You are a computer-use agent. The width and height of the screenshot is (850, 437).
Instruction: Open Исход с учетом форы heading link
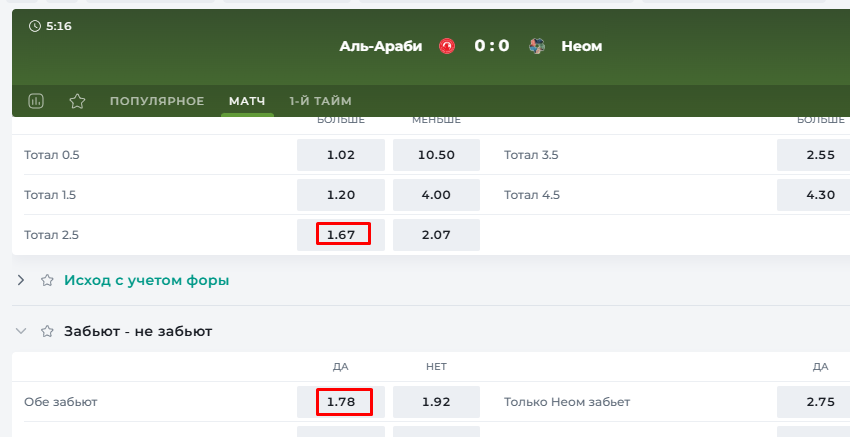(x=146, y=280)
